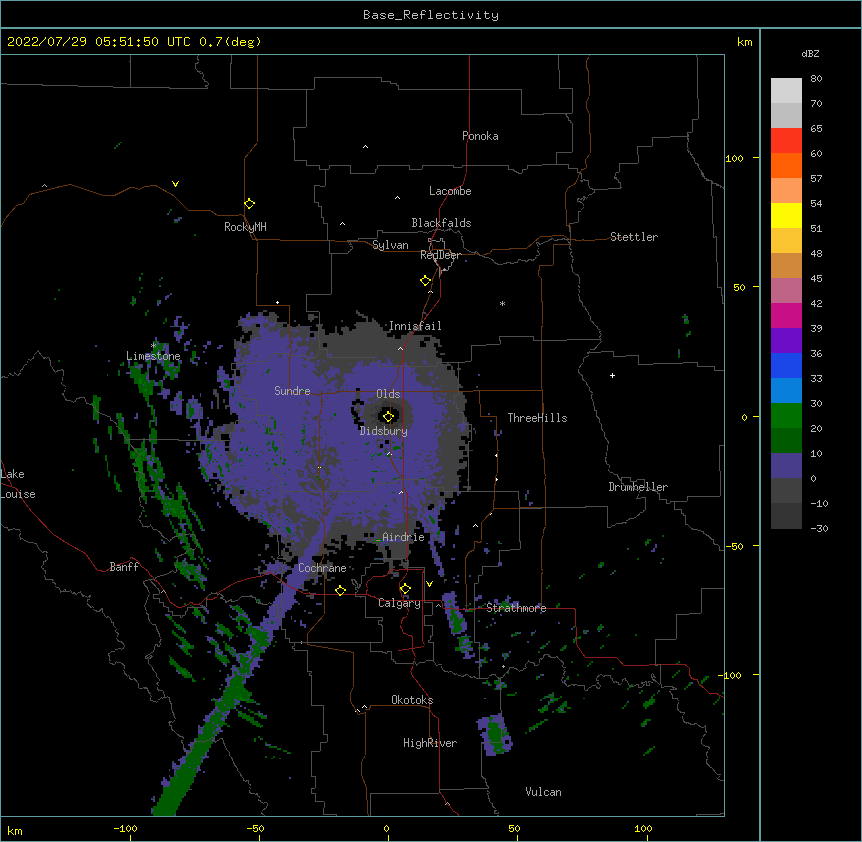Click the yellow diamond marker south of RedDeer
Image resolution: width=862 pixels, height=842 pixels.
tap(425, 281)
